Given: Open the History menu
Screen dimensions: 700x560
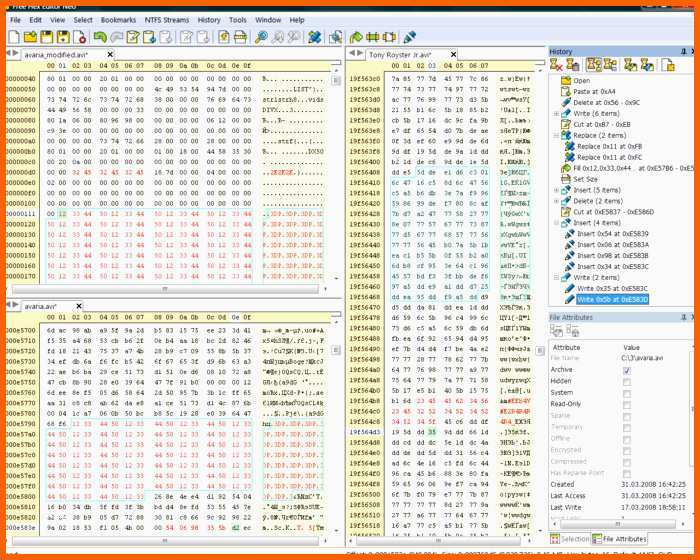Looking at the screenshot, I should pyautogui.click(x=209, y=20).
